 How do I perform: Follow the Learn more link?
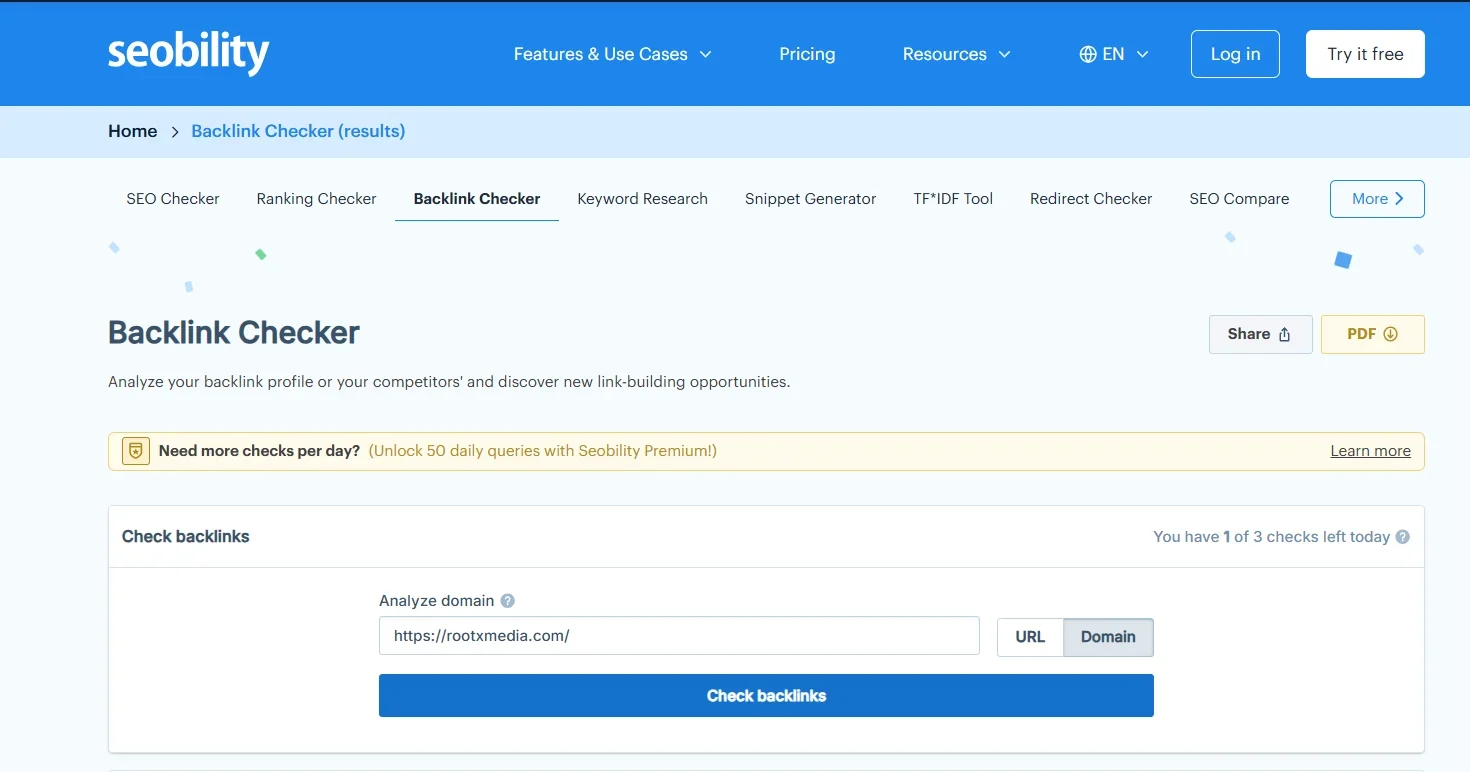(x=1370, y=451)
